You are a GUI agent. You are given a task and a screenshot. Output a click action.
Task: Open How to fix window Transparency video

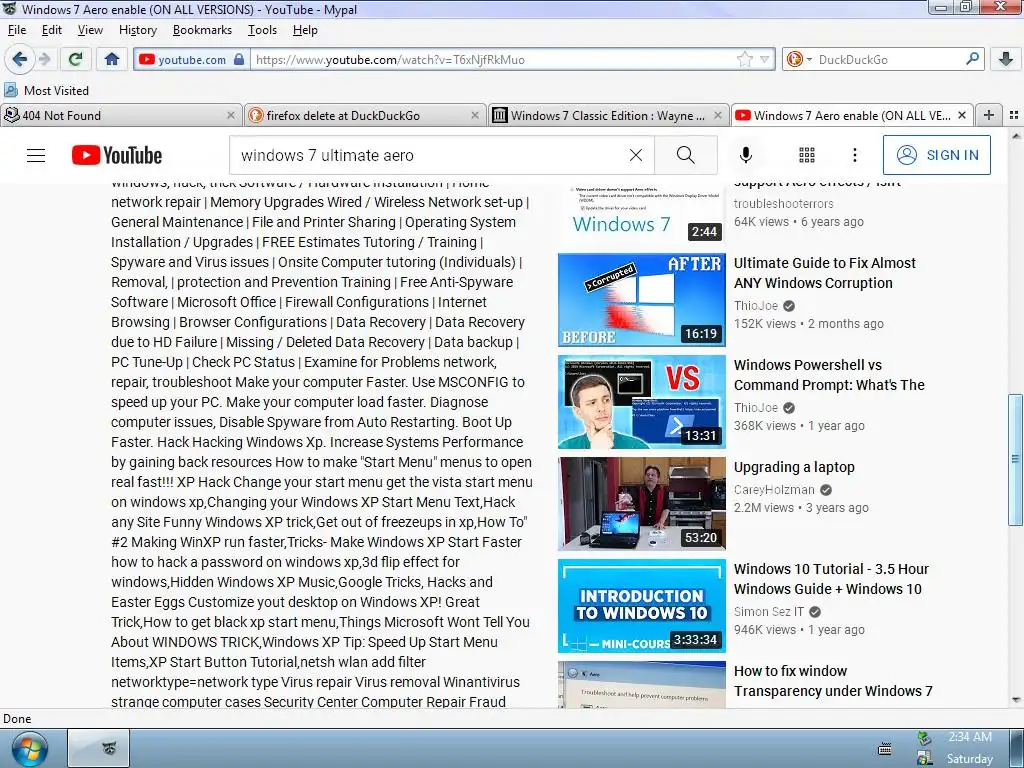pos(833,680)
